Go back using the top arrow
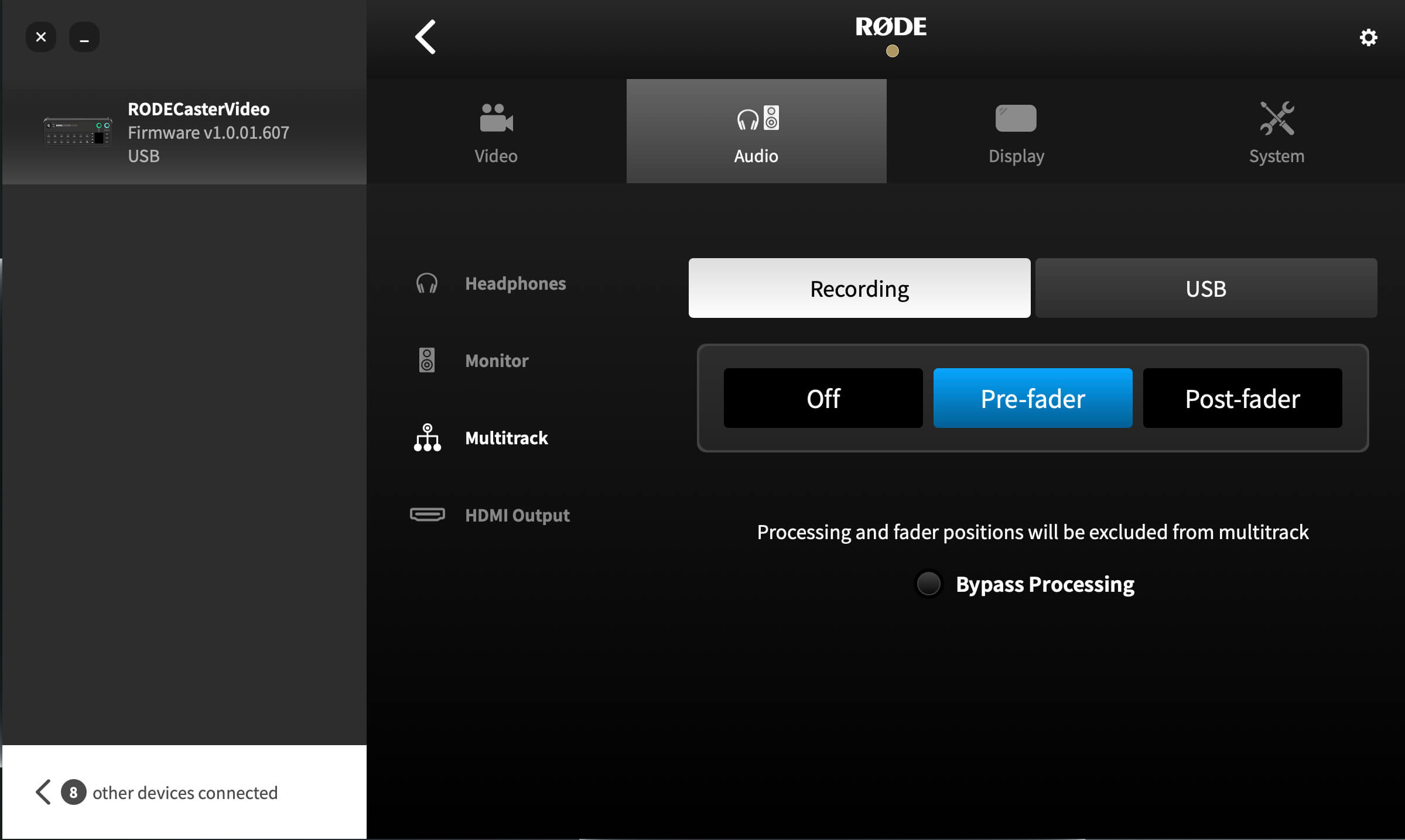The image size is (1405, 840). point(426,37)
